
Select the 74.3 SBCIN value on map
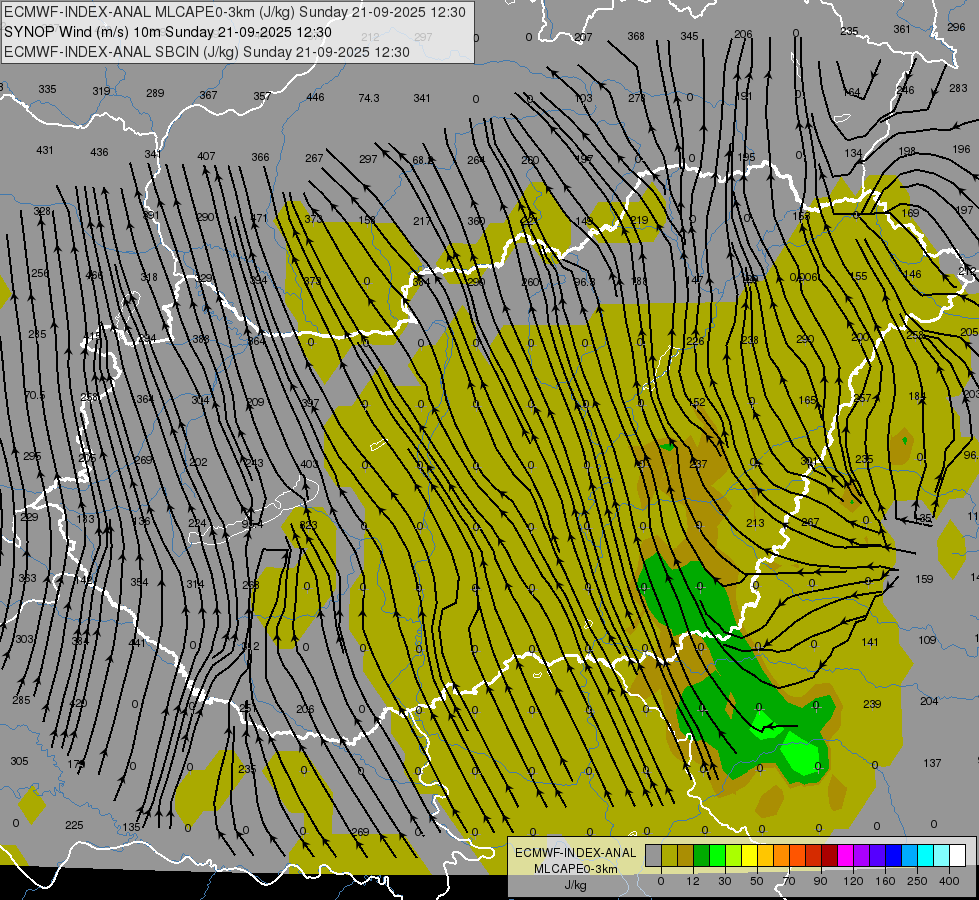coord(369,98)
